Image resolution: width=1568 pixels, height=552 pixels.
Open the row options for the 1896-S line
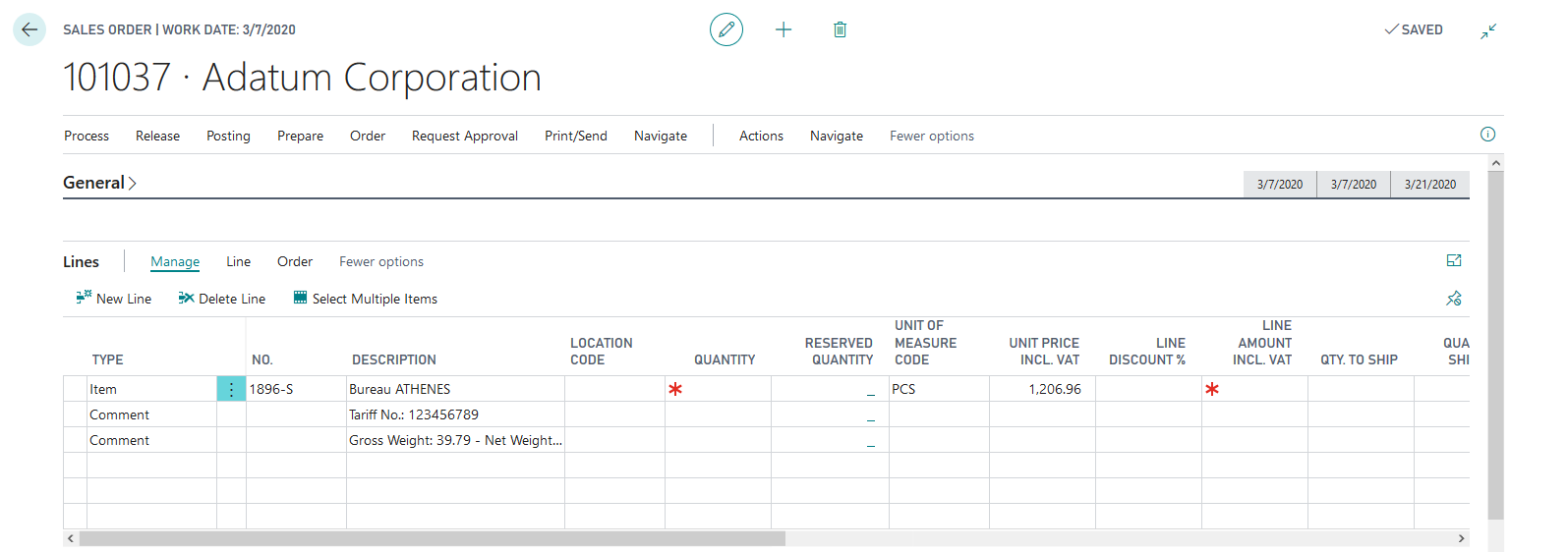coord(231,389)
